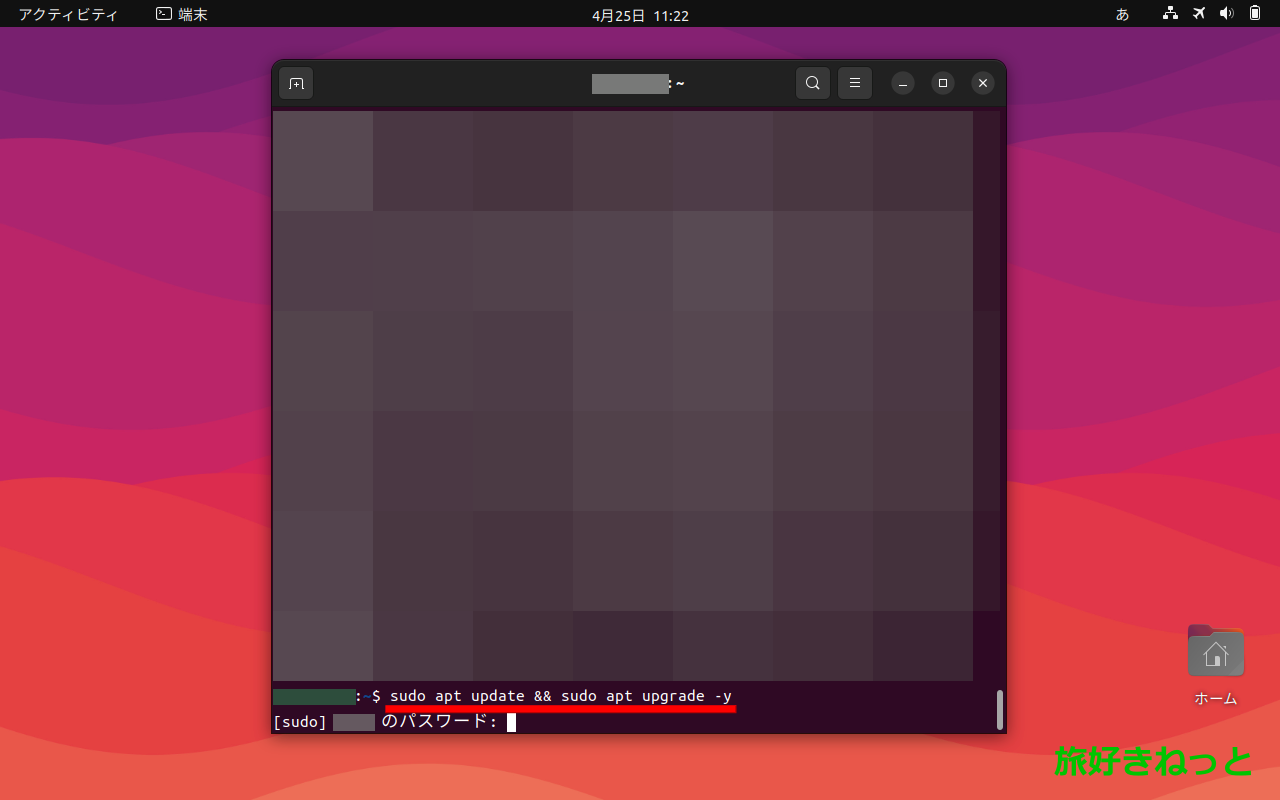Switch input method via the あ indicator

pos(1122,14)
